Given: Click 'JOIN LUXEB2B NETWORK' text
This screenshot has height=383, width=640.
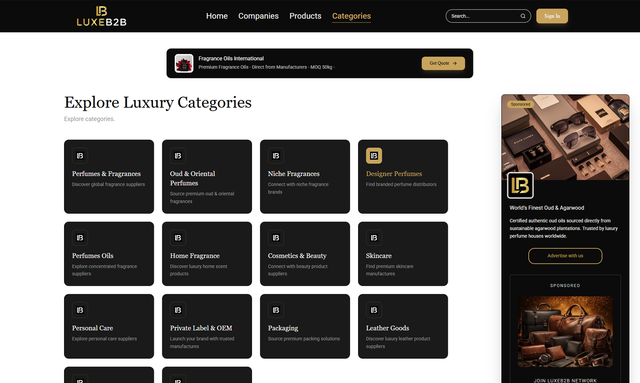Looking at the screenshot, I should click(565, 381).
